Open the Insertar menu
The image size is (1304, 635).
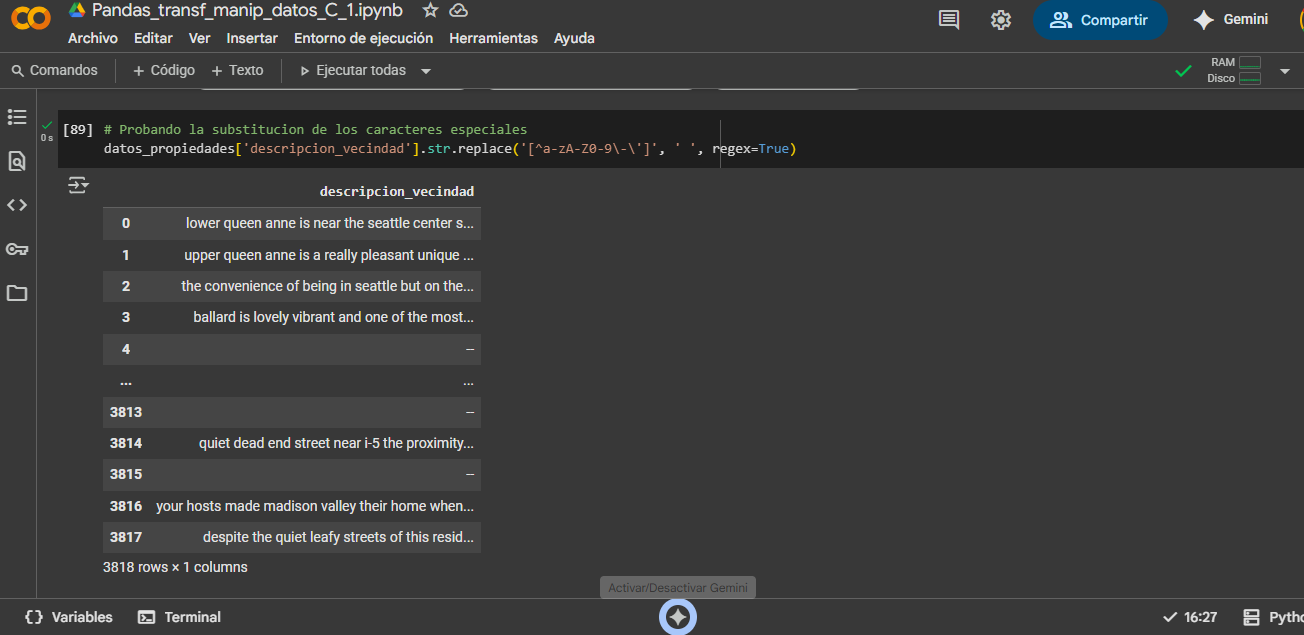pyautogui.click(x=252, y=38)
